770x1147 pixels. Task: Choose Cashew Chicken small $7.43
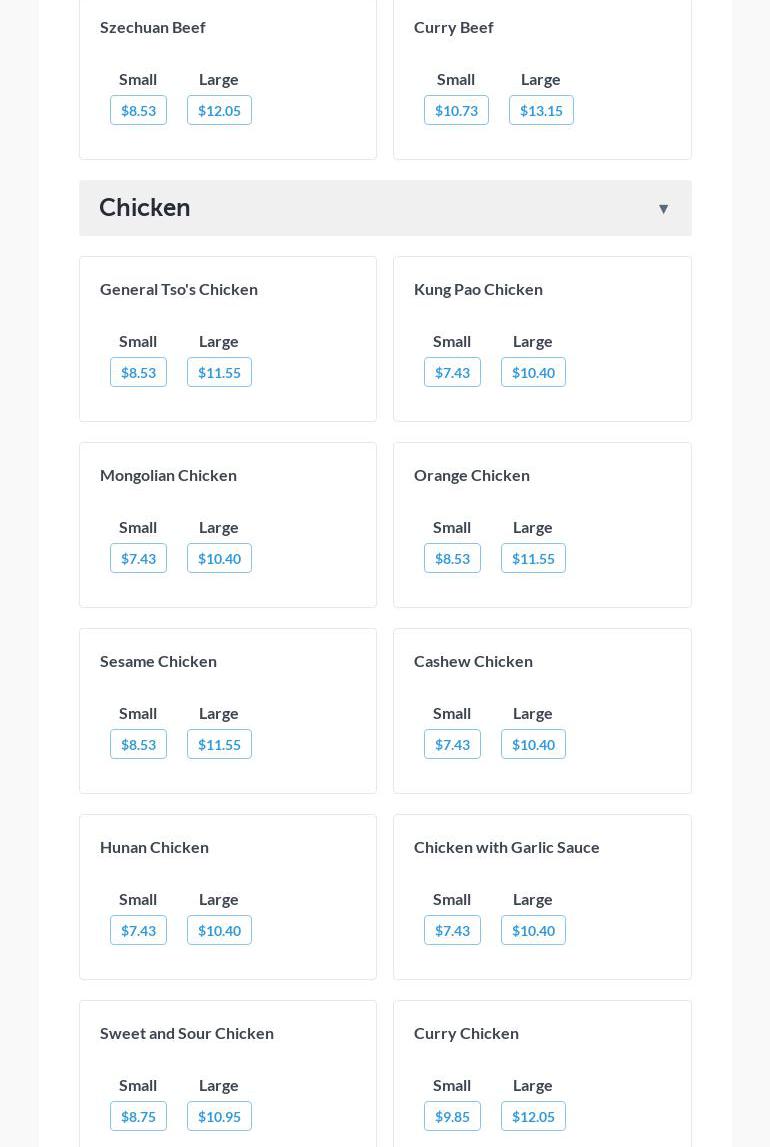[x=452, y=744]
